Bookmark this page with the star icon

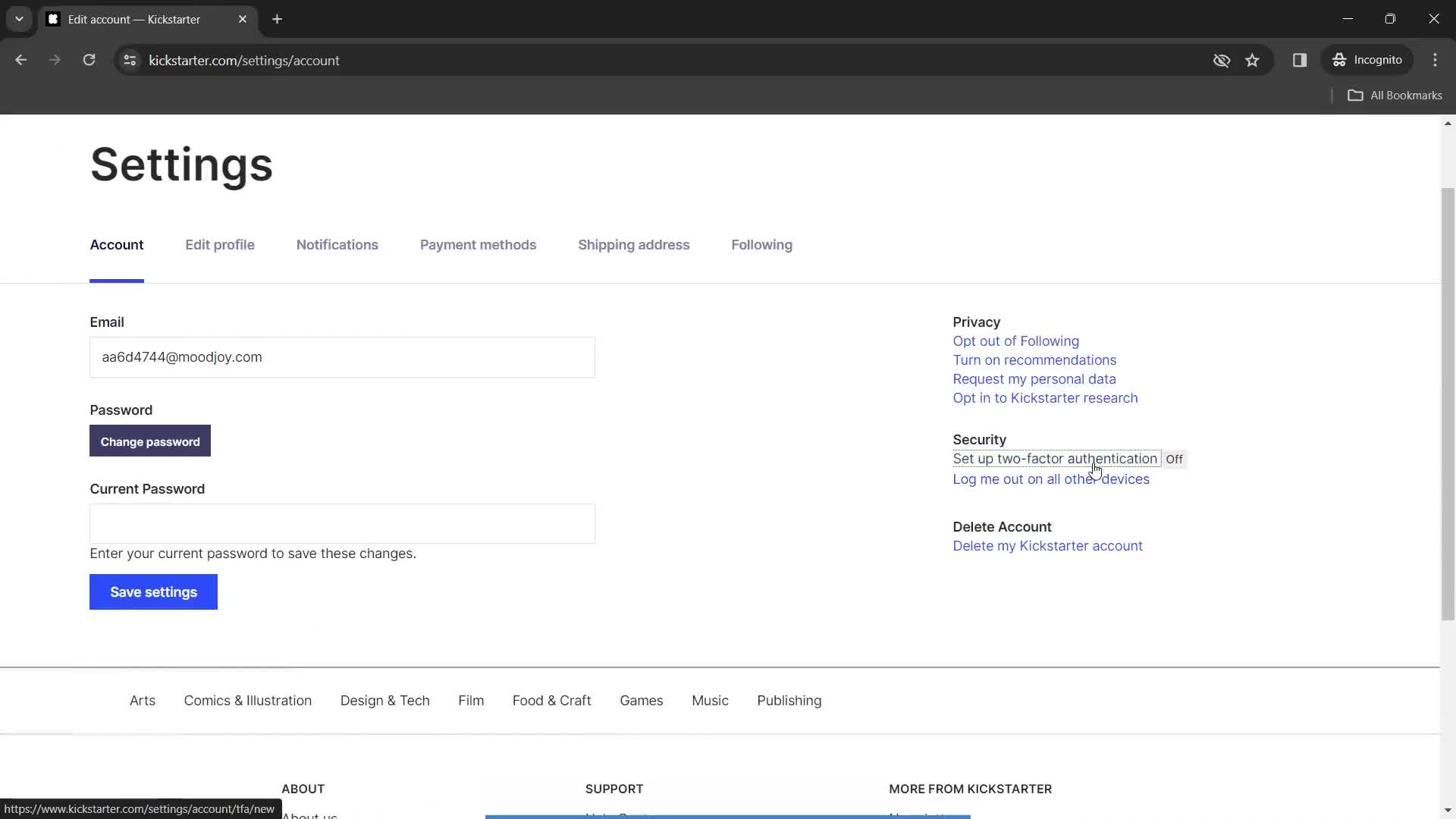click(1252, 60)
